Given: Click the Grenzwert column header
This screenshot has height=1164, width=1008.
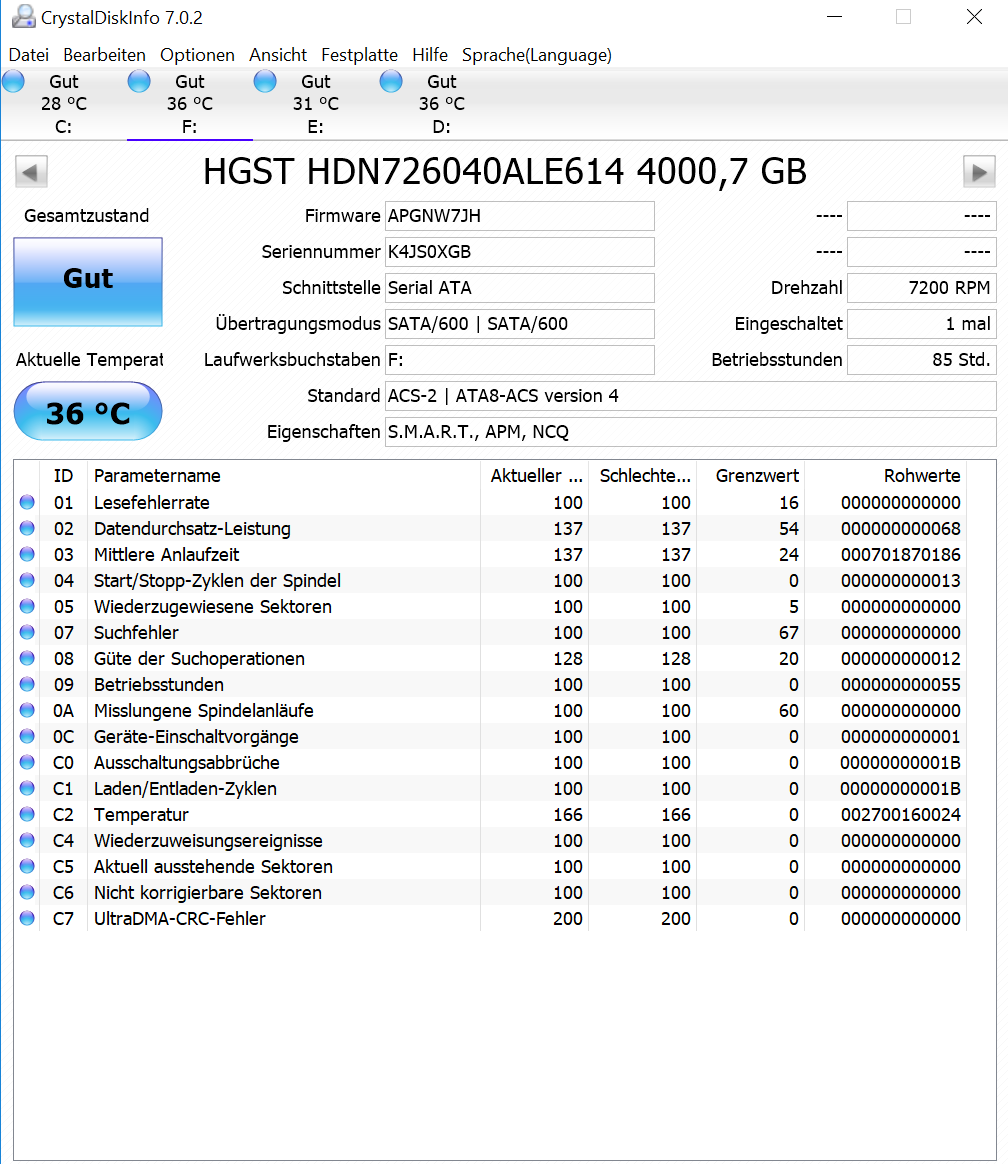Looking at the screenshot, I should point(751,476).
